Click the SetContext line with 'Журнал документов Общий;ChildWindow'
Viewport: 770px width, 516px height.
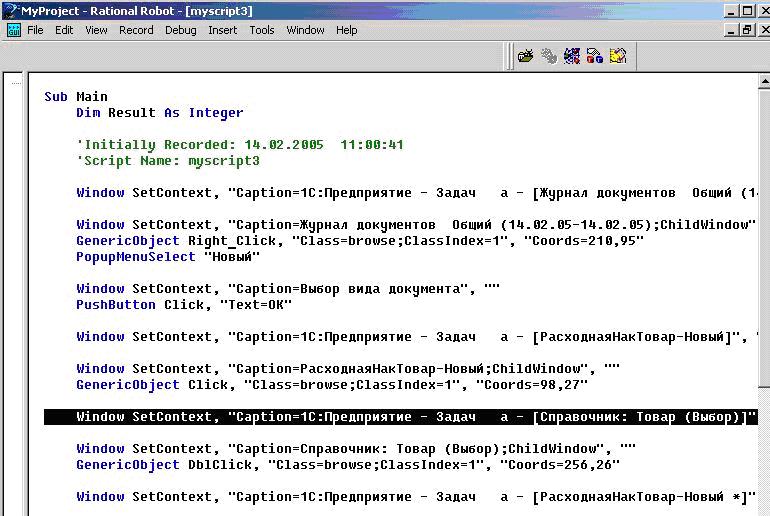point(416,225)
